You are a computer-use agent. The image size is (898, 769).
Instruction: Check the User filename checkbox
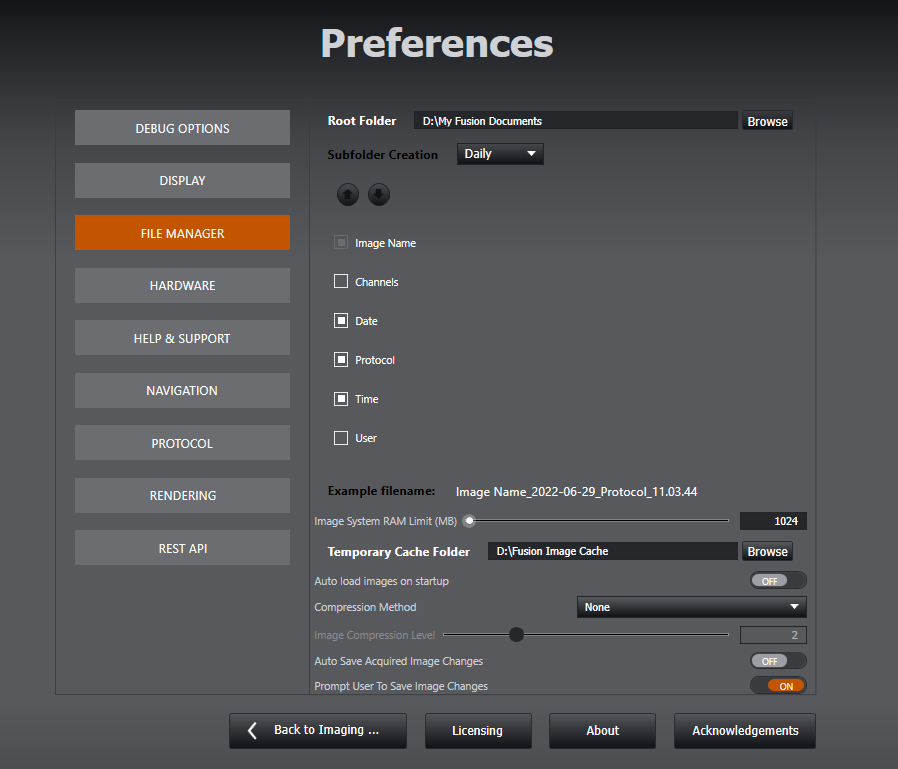pyautogui.click(x=341, y=438)
